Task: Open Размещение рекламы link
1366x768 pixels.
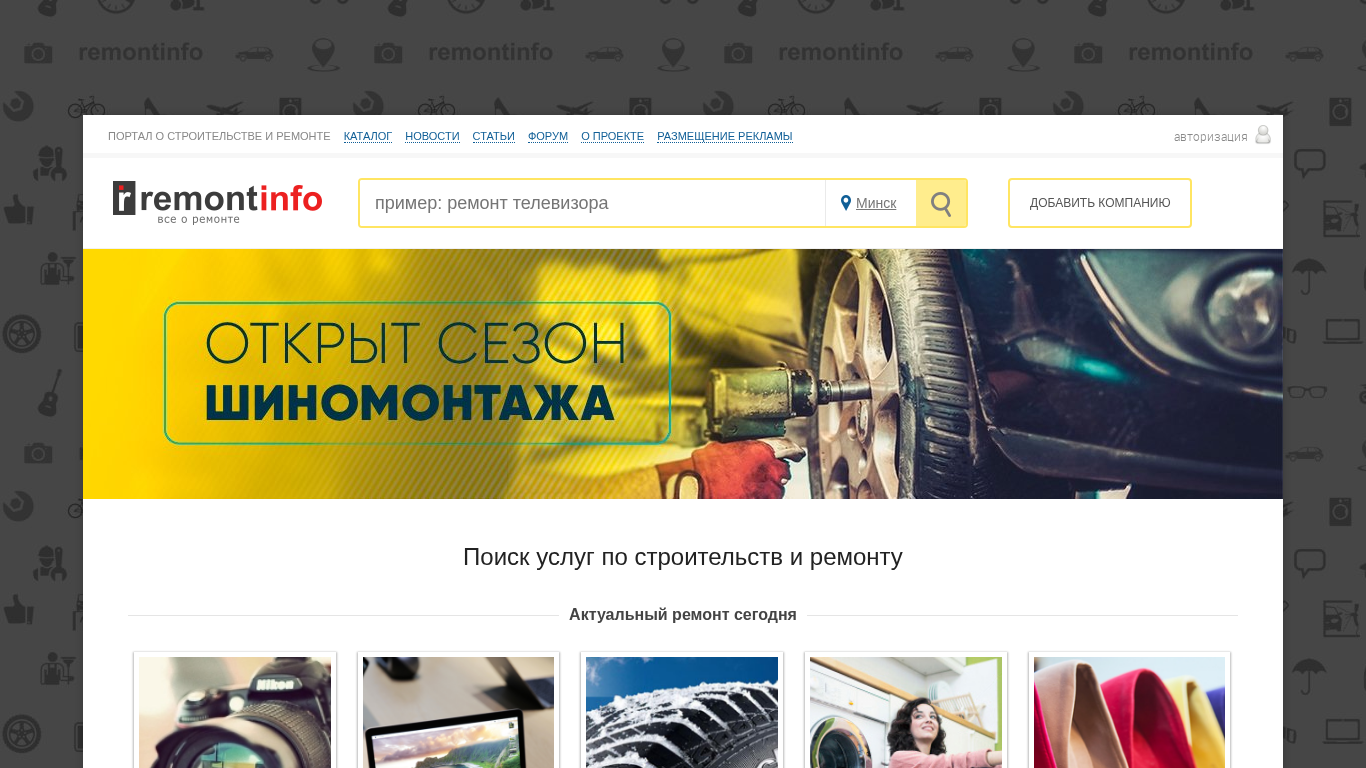Action: click(x=725, y=136)
